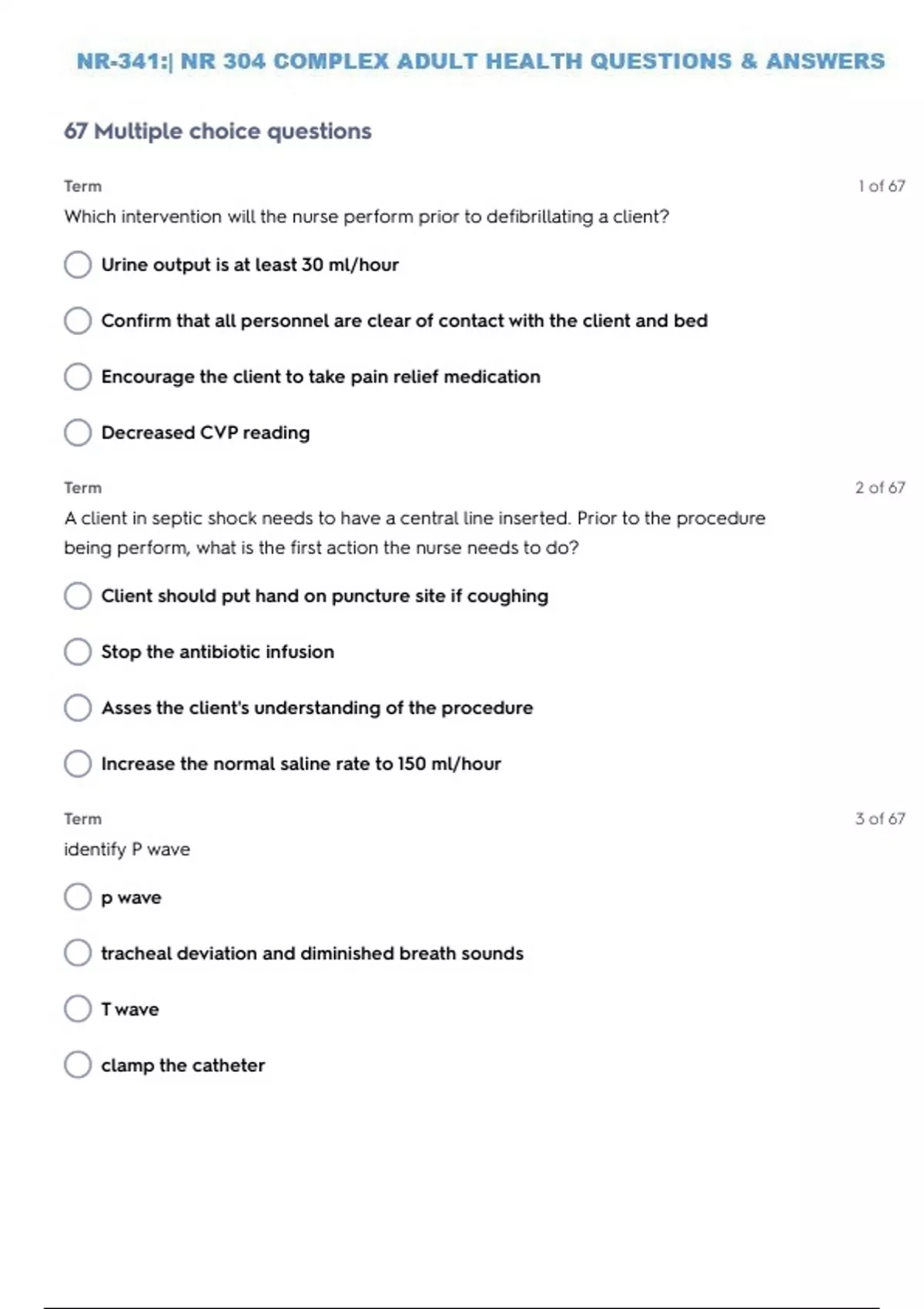Select 'Encourage the client to take pain relief'
924x1309 pixels.
[78, 377]
